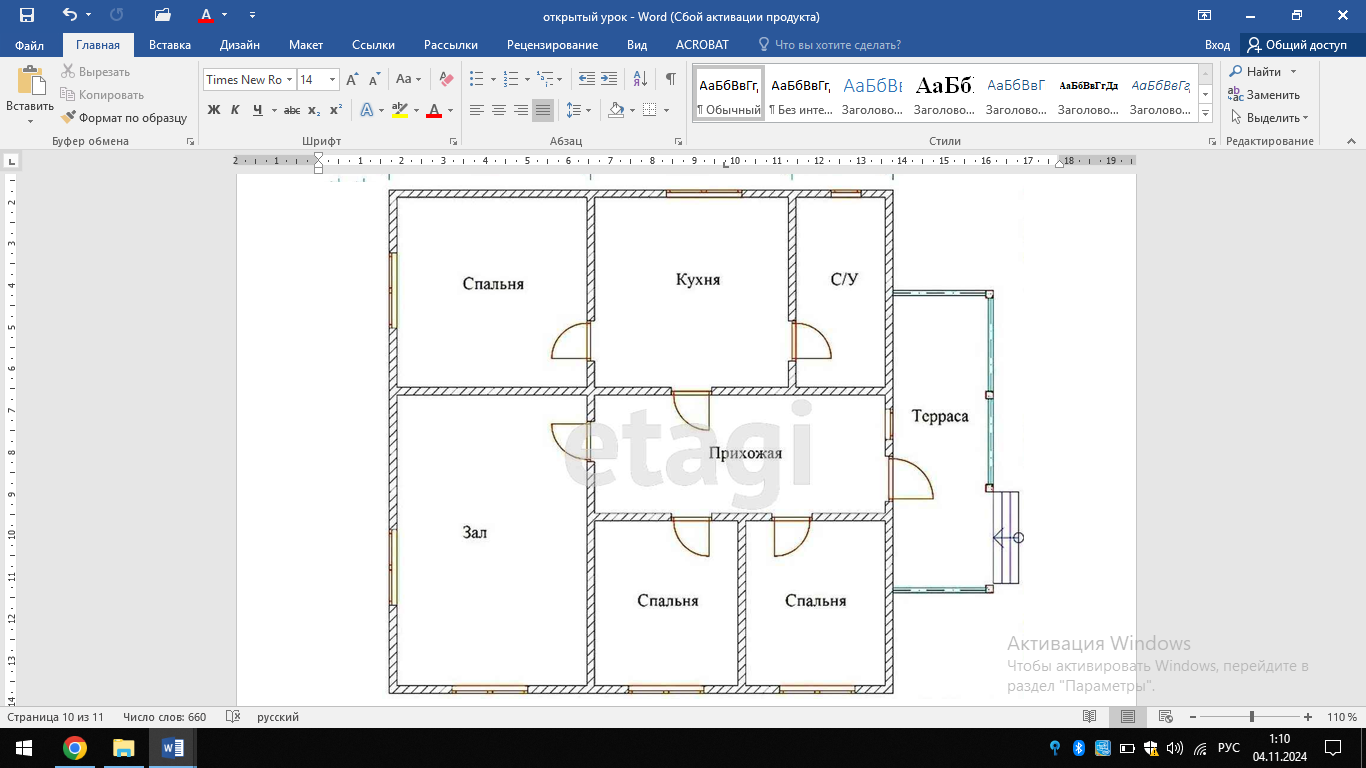Viewport: 1366px width, 768px height.
Task: Toggle italic (К) formatting
Action: [x=235, y=110]
